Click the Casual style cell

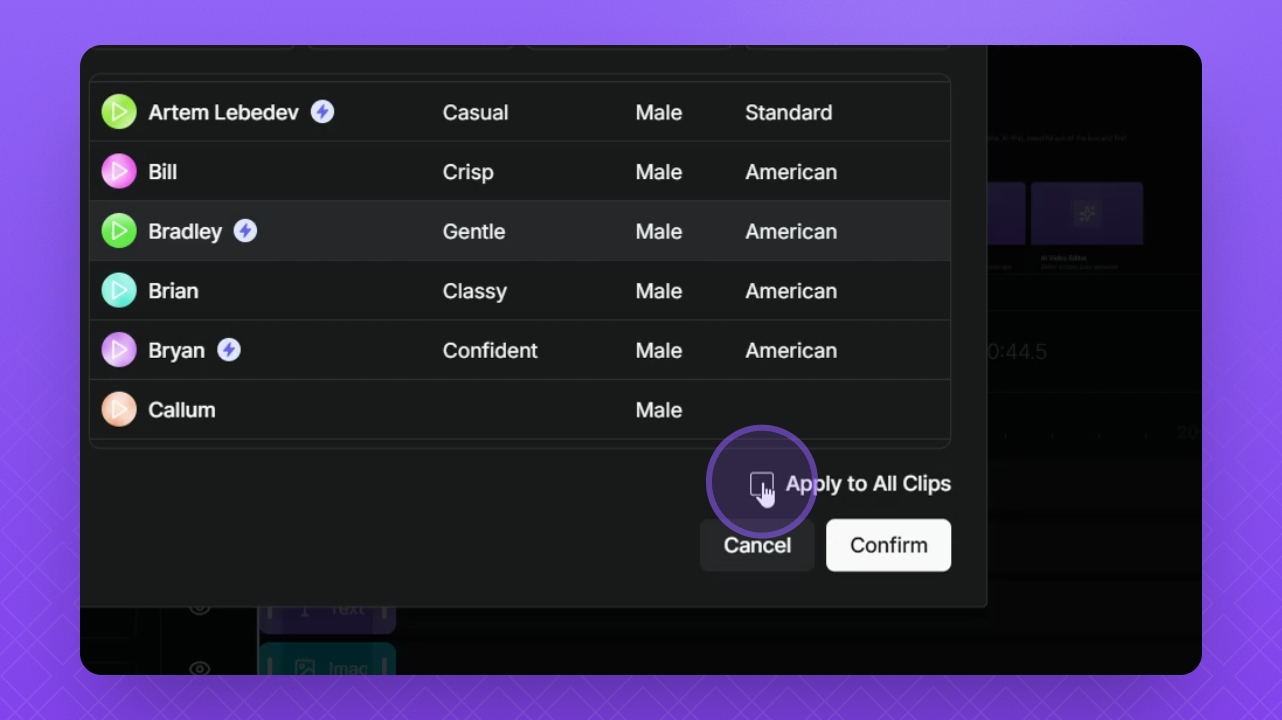click(x=476, y=112)
